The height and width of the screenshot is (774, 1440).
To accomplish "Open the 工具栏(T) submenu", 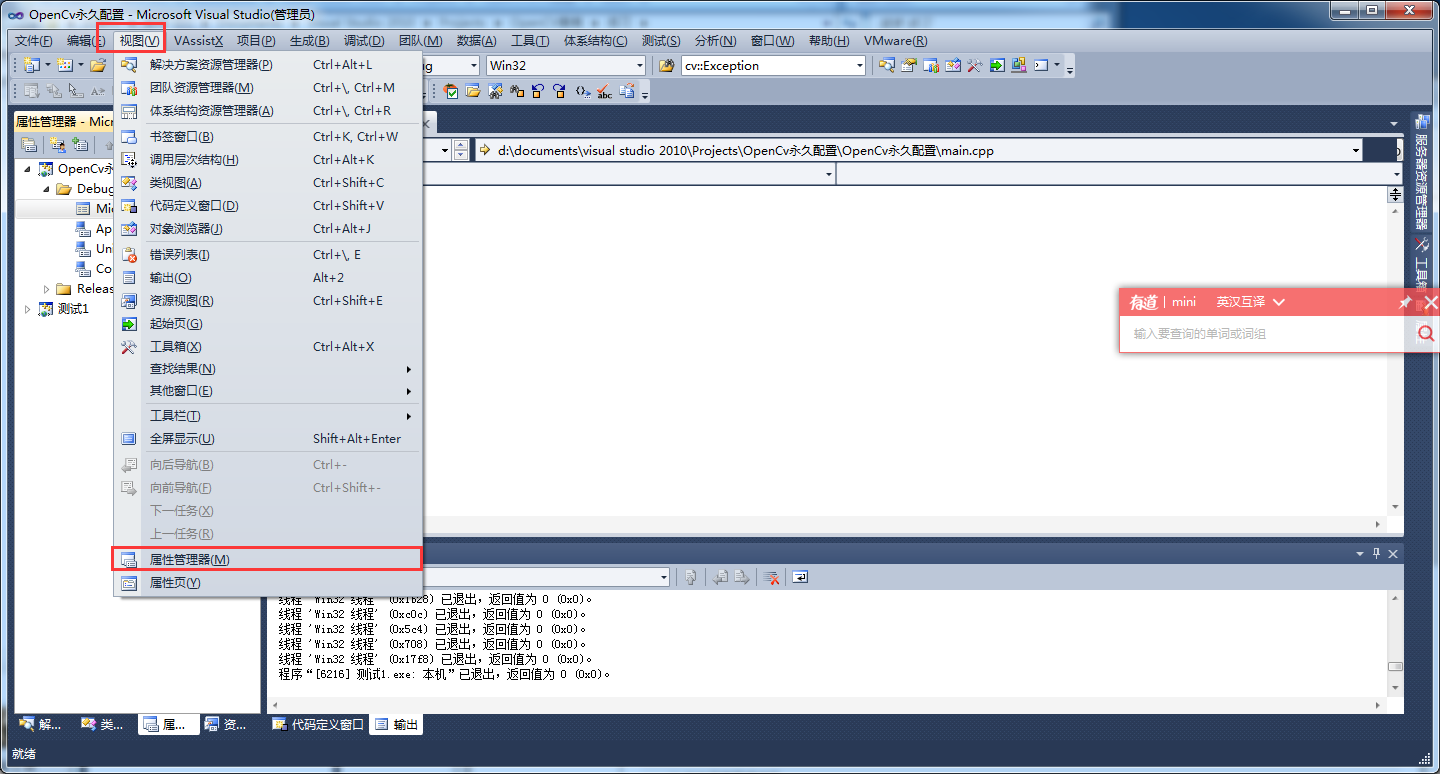I will click(267, 416).
